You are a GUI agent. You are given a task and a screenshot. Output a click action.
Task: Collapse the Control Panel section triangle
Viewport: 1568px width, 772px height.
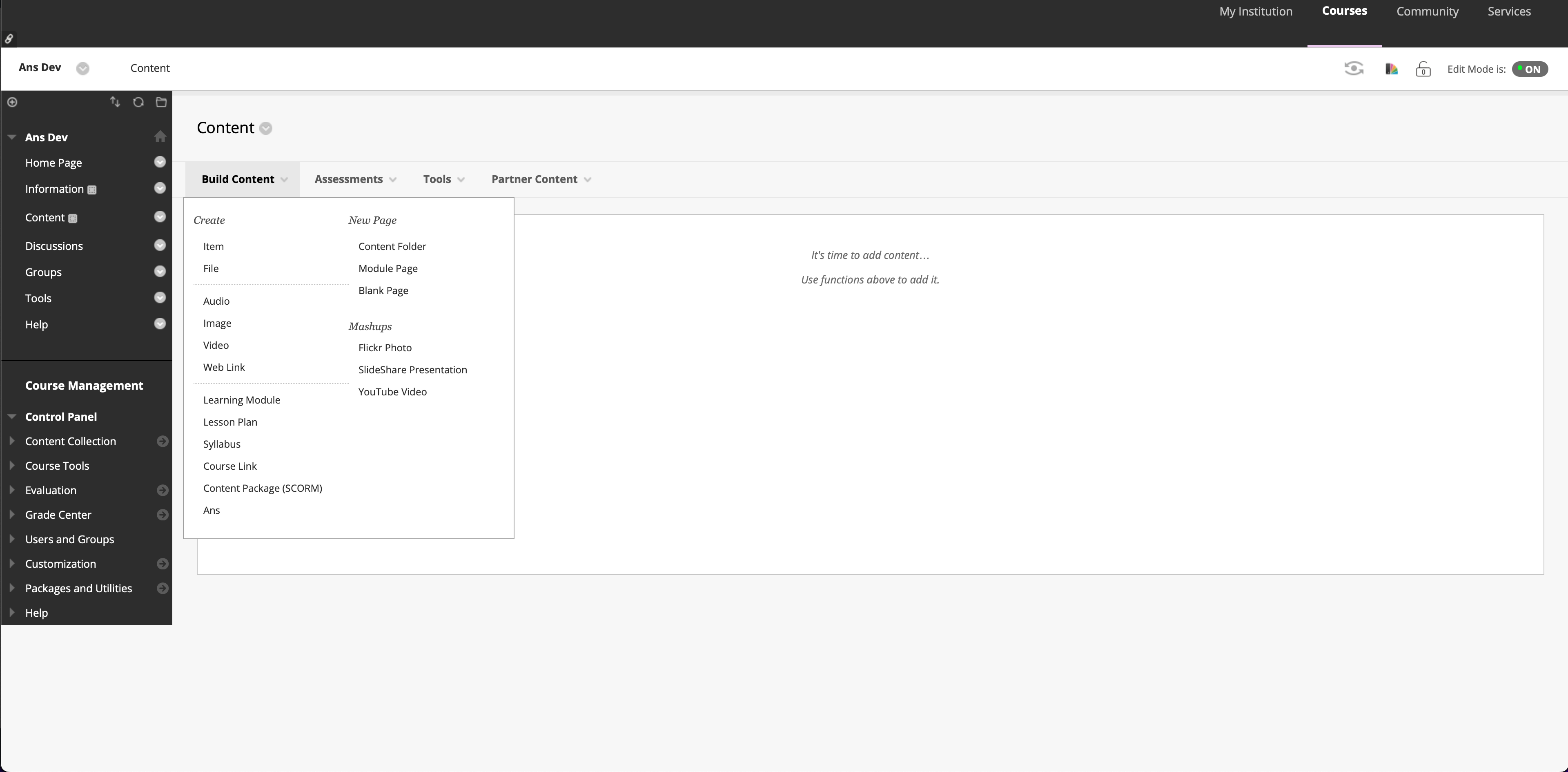(11, 417)
